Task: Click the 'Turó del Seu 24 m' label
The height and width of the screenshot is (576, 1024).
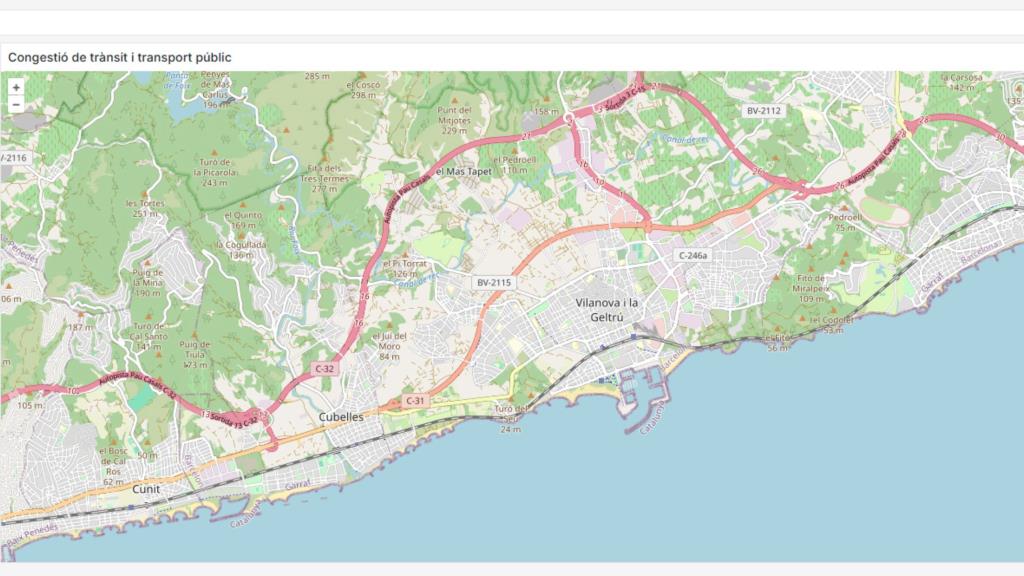Action: click(x=511, y=419)
